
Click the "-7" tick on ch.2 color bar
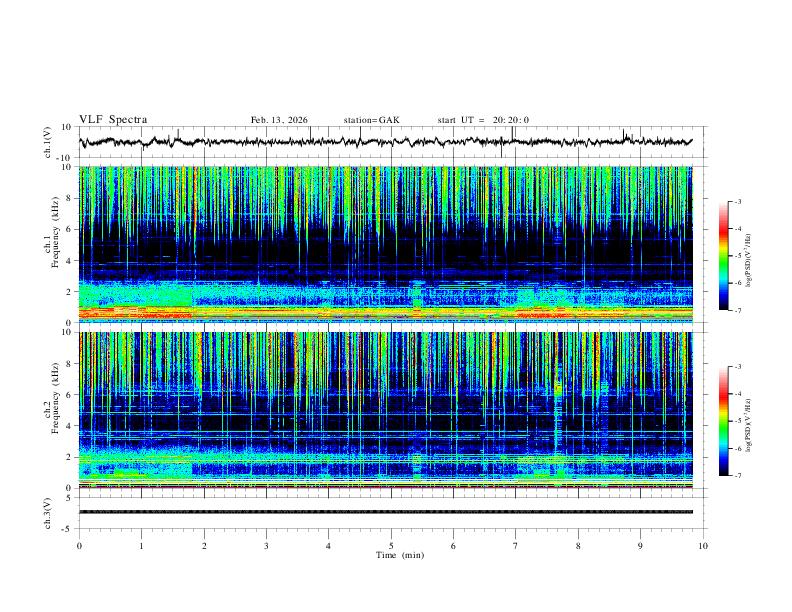pos(738,476)
